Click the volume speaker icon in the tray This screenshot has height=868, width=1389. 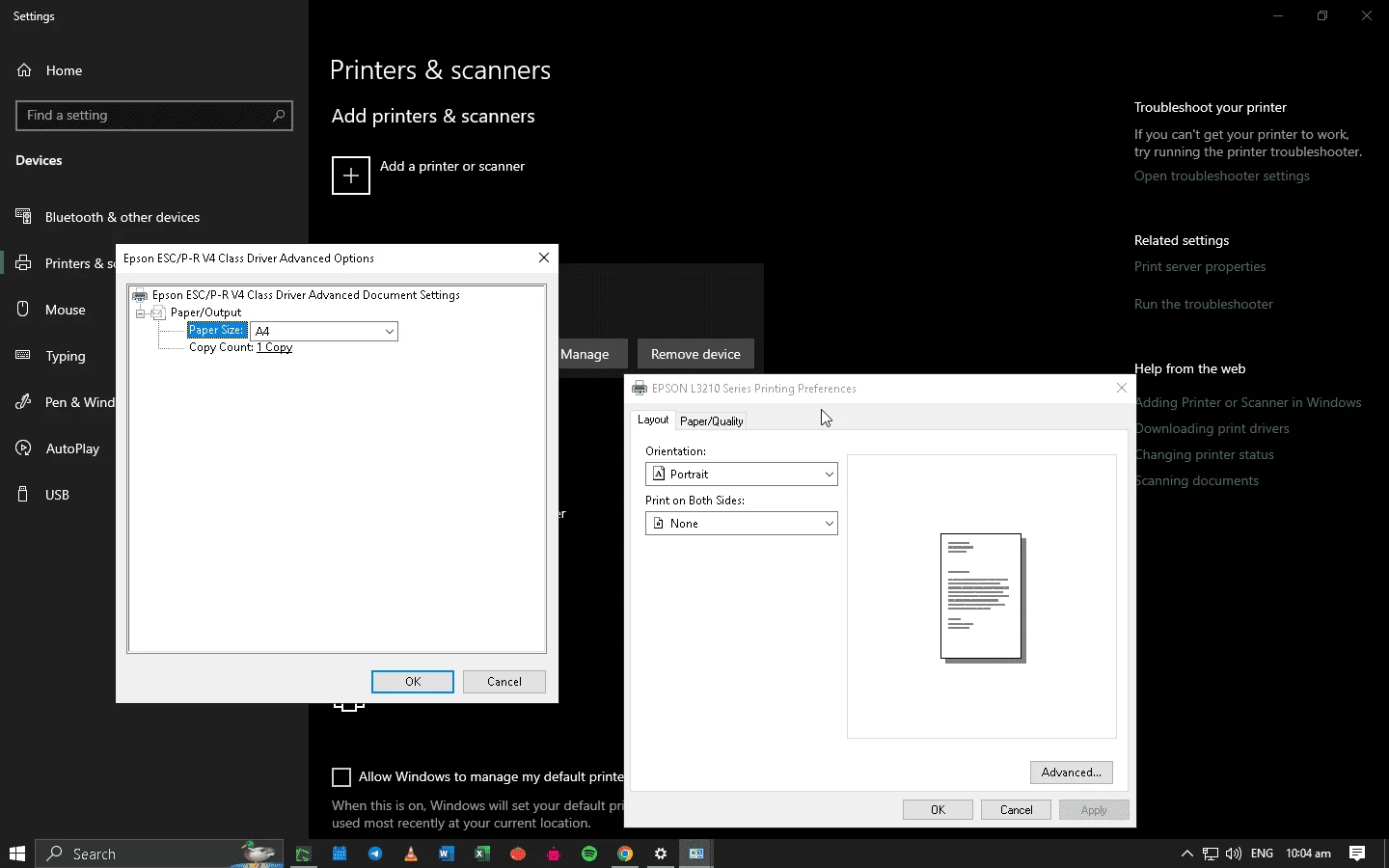pos(1234,854)
